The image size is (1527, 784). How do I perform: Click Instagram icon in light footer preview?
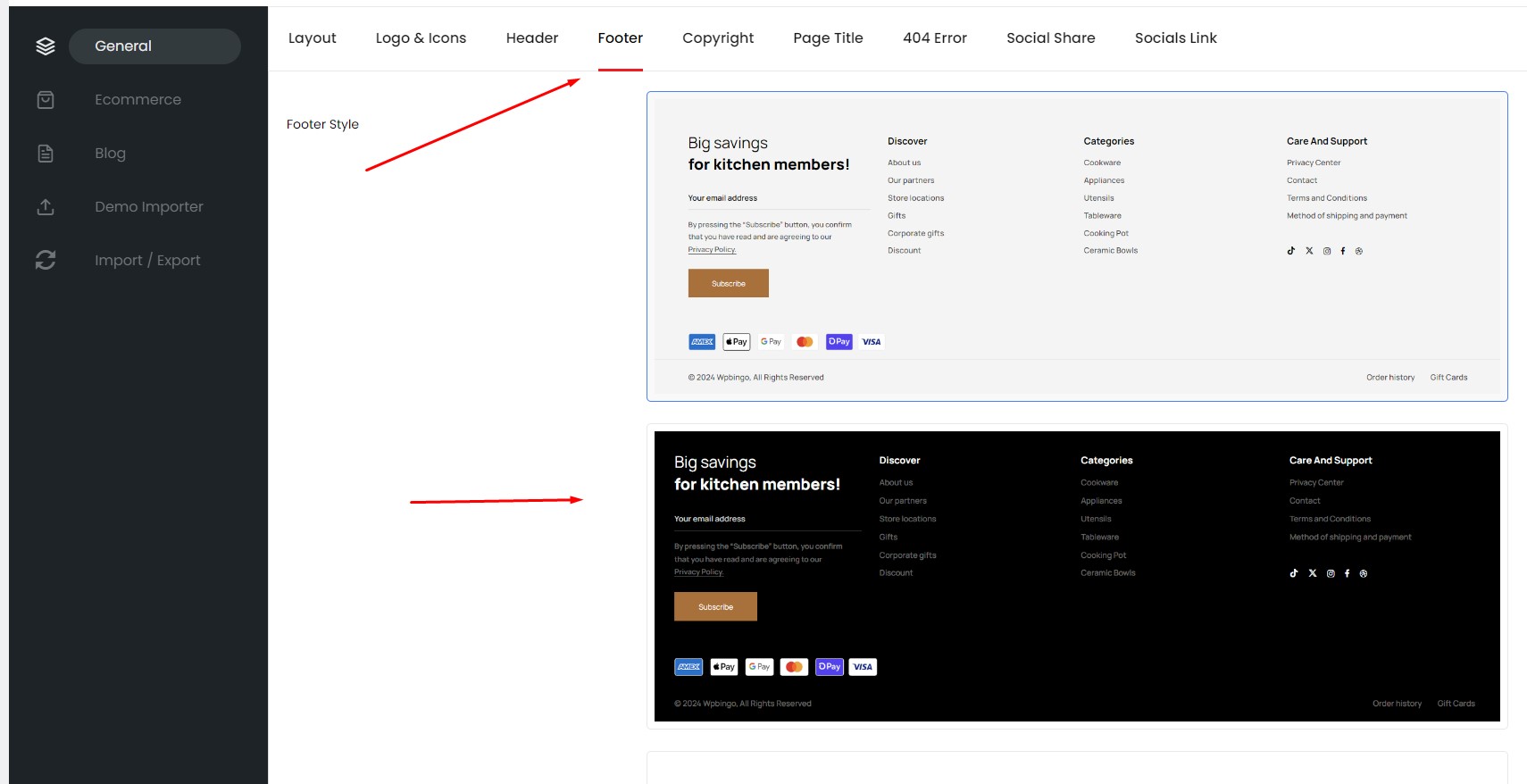coord(1327,251)
